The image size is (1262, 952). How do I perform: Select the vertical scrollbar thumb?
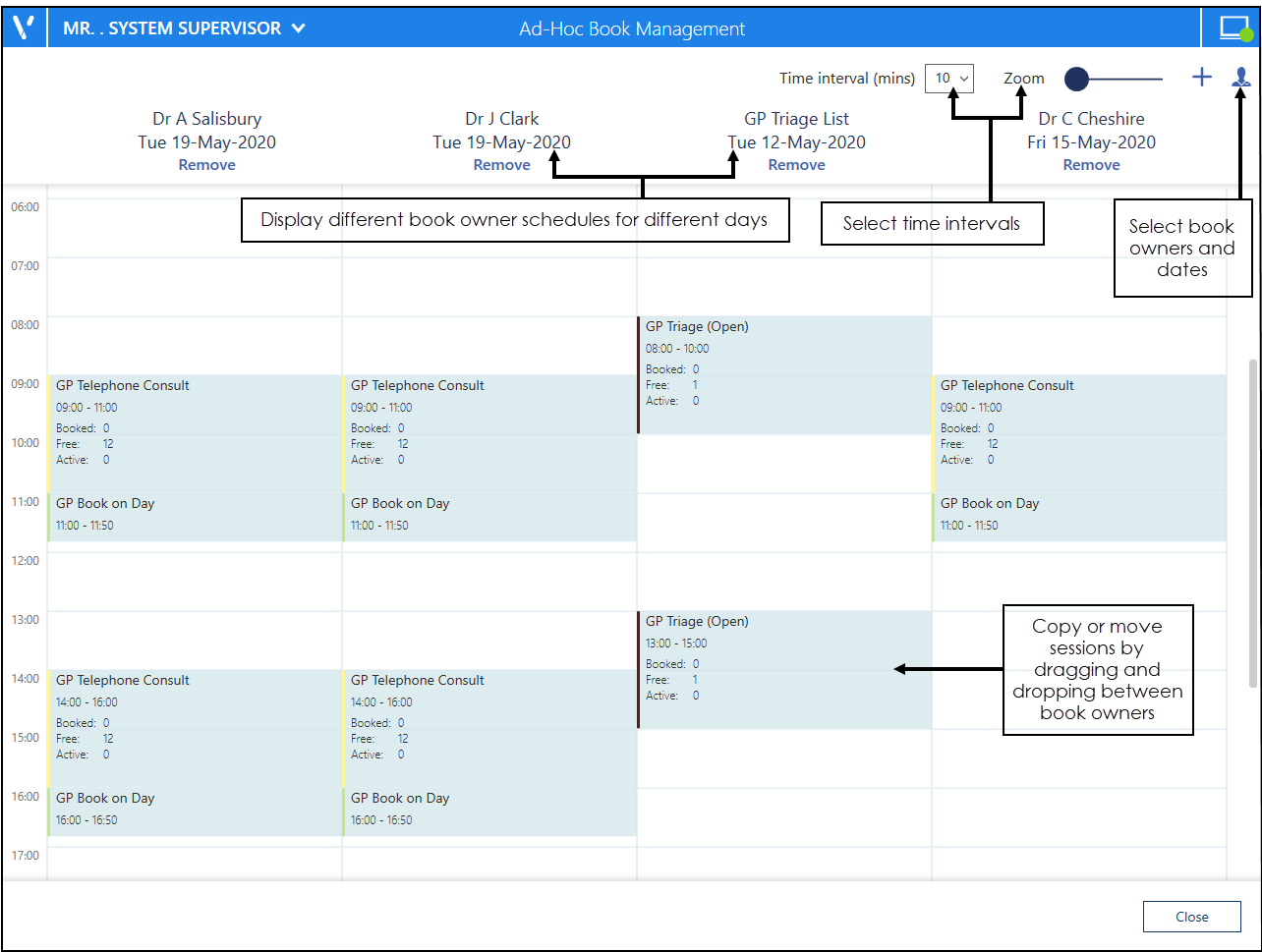(1252, 523)
